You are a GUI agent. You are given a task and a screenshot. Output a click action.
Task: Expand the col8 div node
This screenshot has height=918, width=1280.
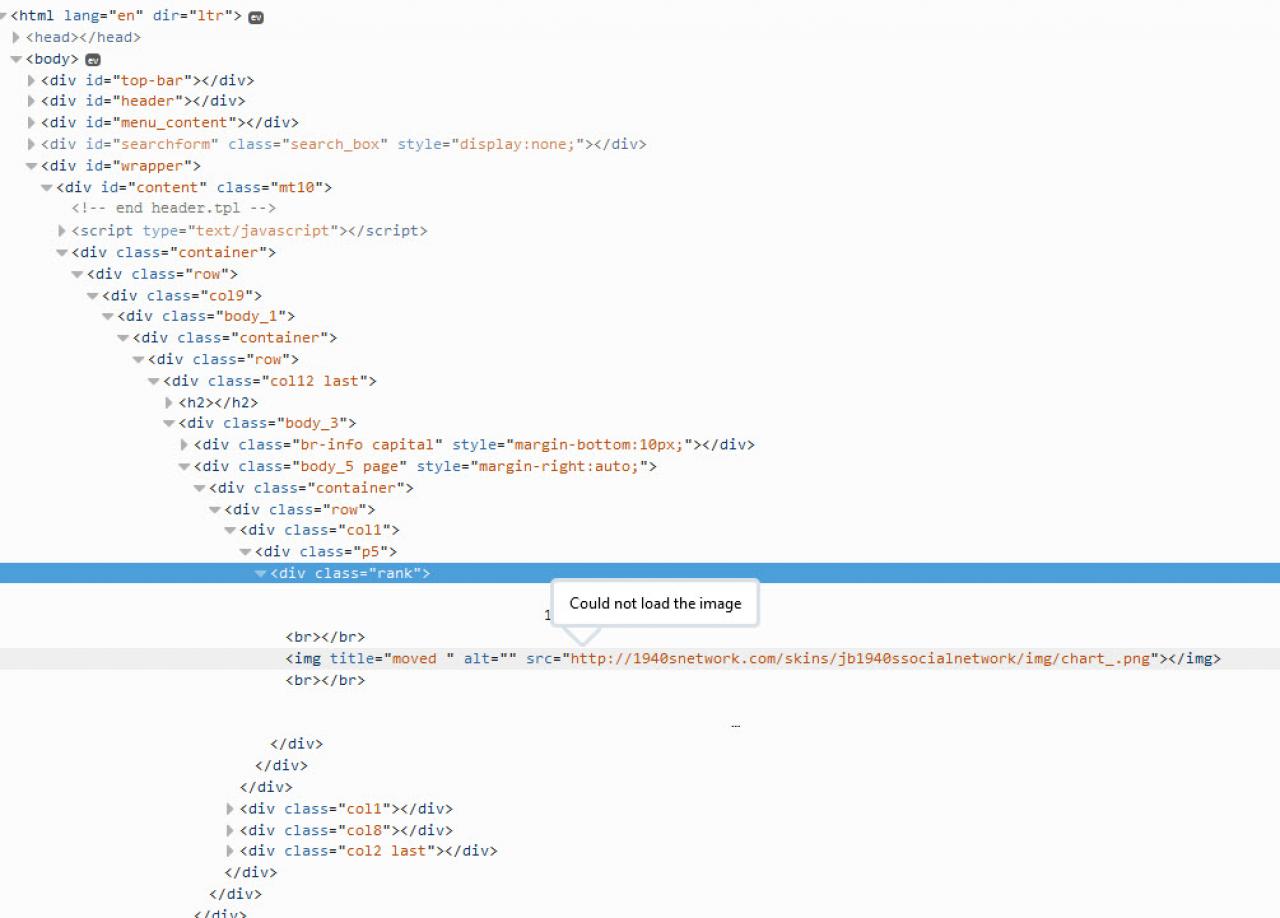pyautogui.click(x=231, y=830)
